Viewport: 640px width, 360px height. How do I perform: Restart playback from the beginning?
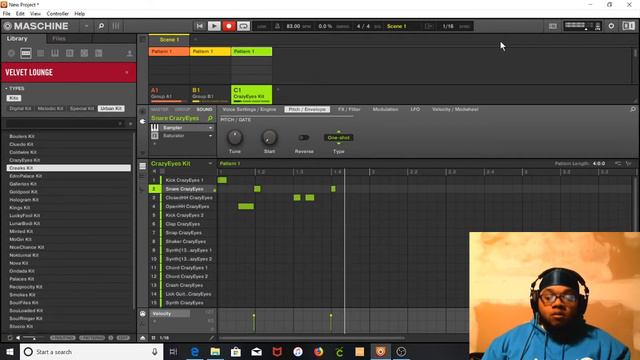199,26
